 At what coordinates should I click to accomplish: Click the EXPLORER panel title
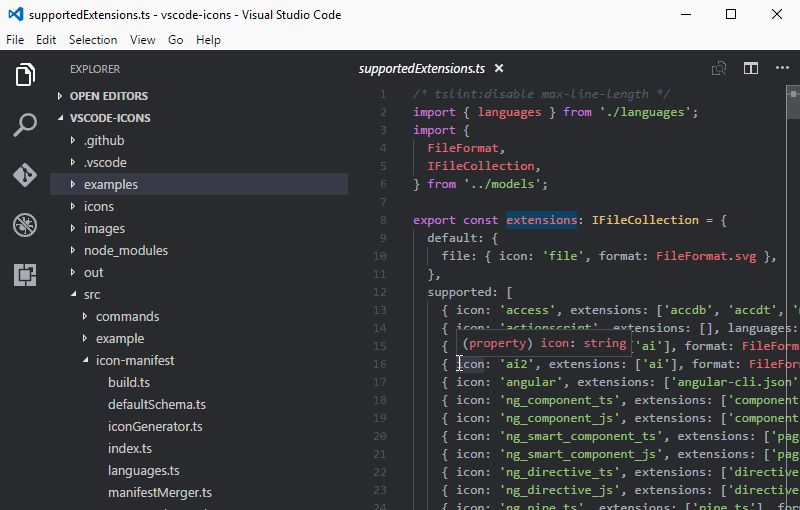click(95, 69)
